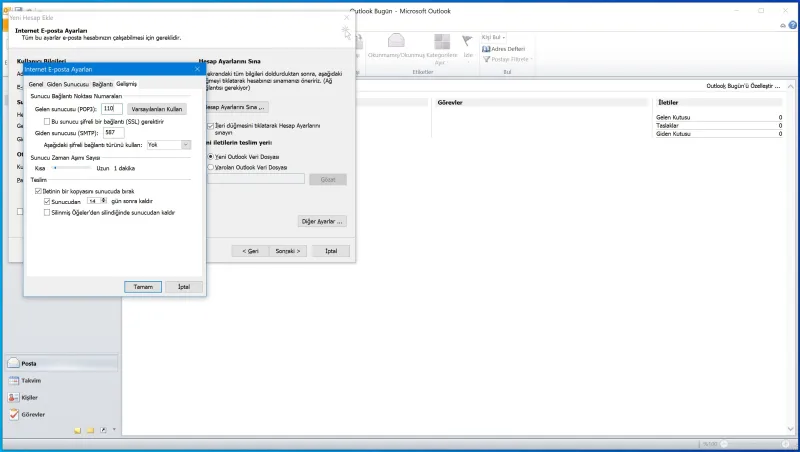The height and width of the screenshot is (452, 800).
Task: Open navigation pane configure buttons arrow
Action: (114, 430)
